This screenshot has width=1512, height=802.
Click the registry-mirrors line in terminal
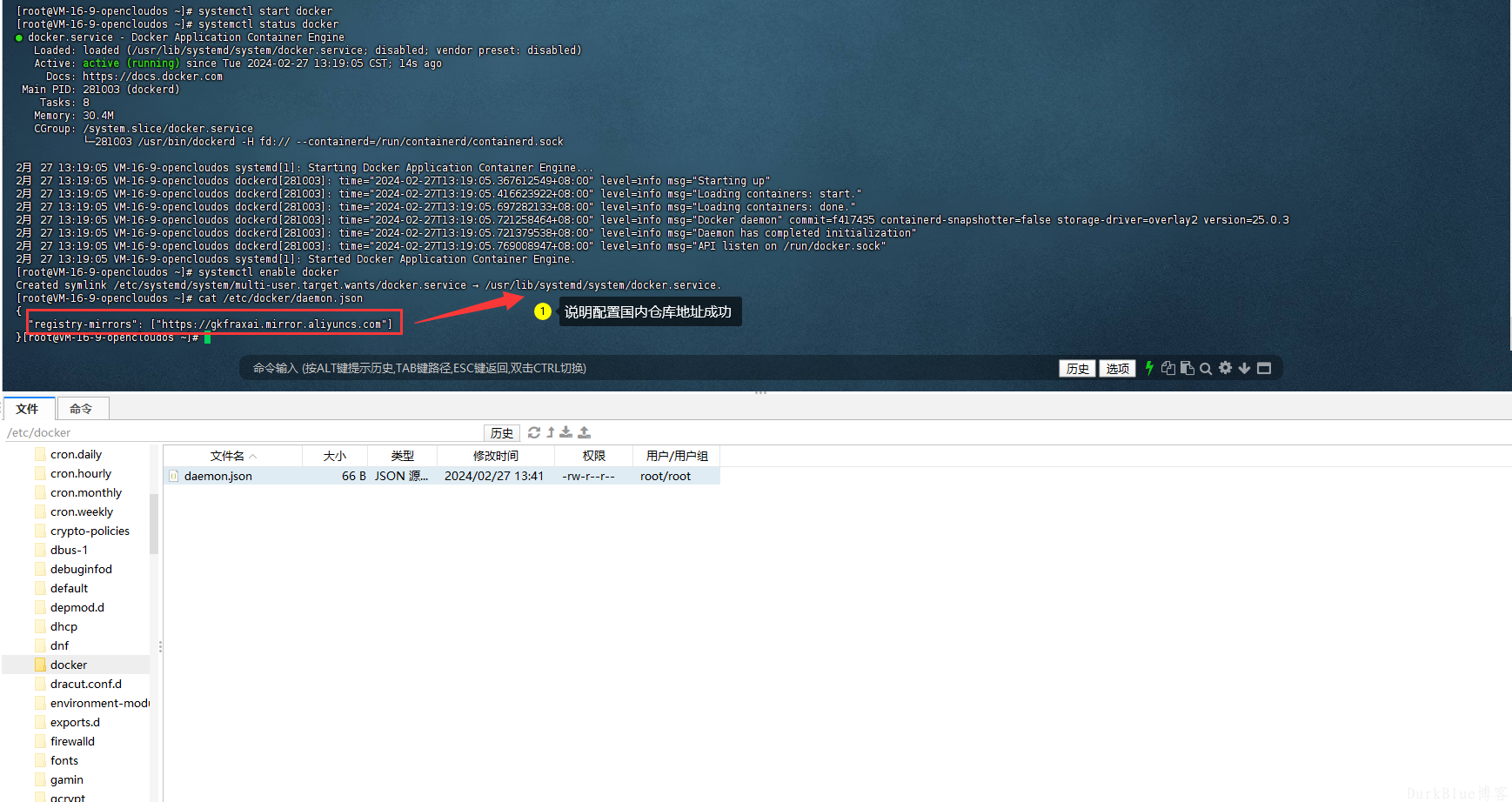(x=211, y=324)
